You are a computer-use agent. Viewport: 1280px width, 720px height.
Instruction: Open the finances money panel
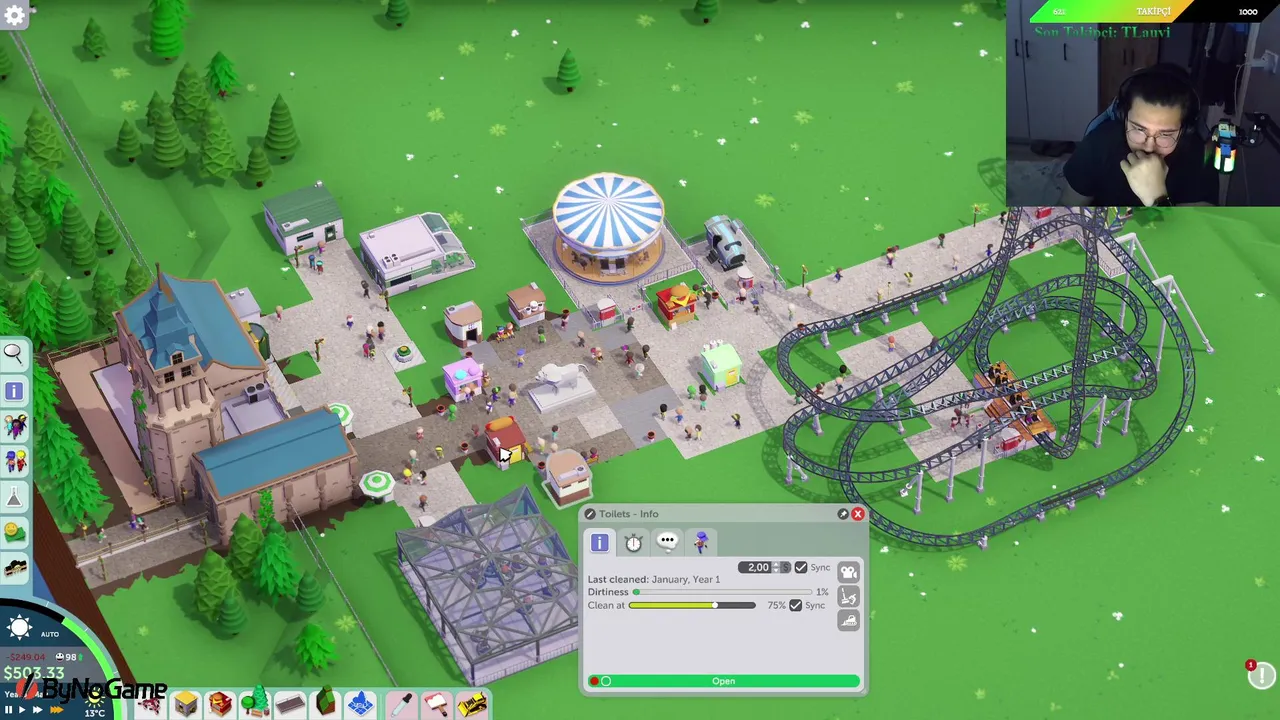tap(14, 532)
